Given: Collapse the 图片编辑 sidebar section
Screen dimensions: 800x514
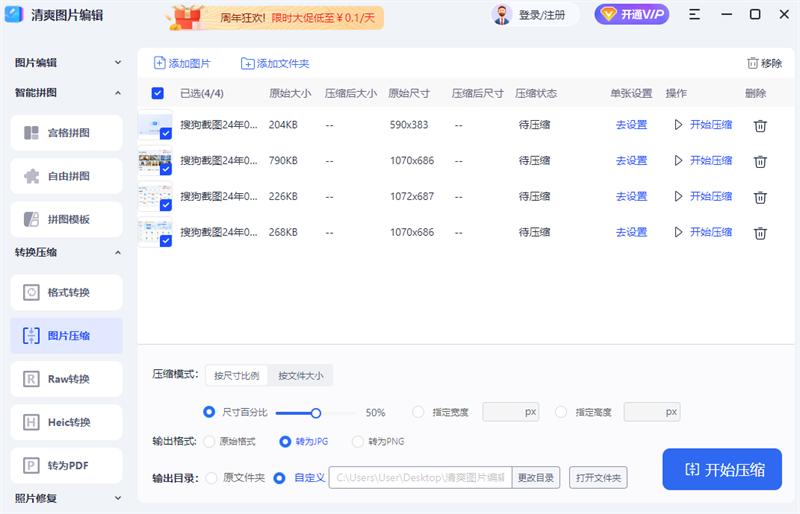Looking at the screenshot, I should (x=118, y=63).
